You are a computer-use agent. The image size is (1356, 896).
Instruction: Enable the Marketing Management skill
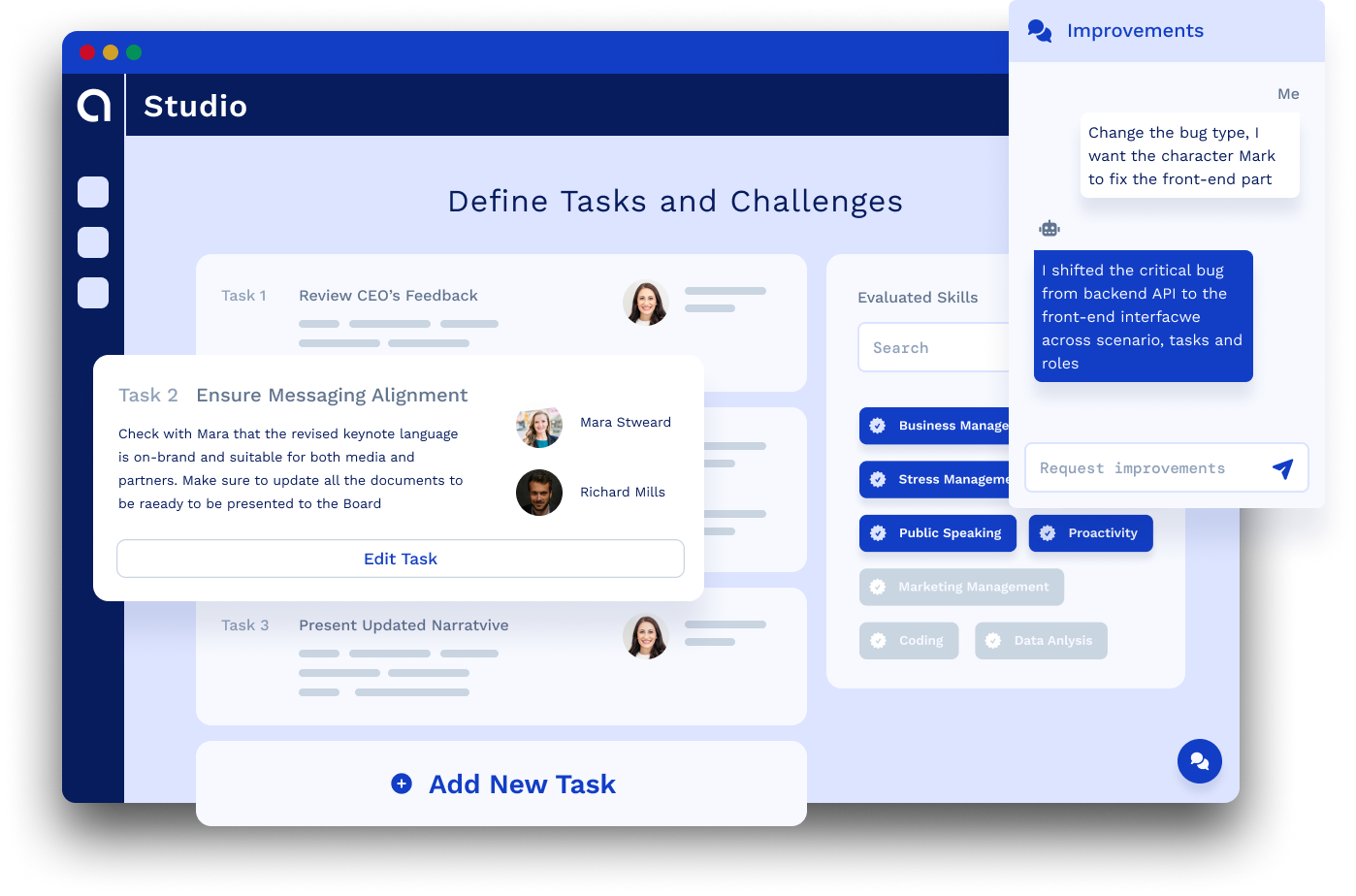(961, 587)
